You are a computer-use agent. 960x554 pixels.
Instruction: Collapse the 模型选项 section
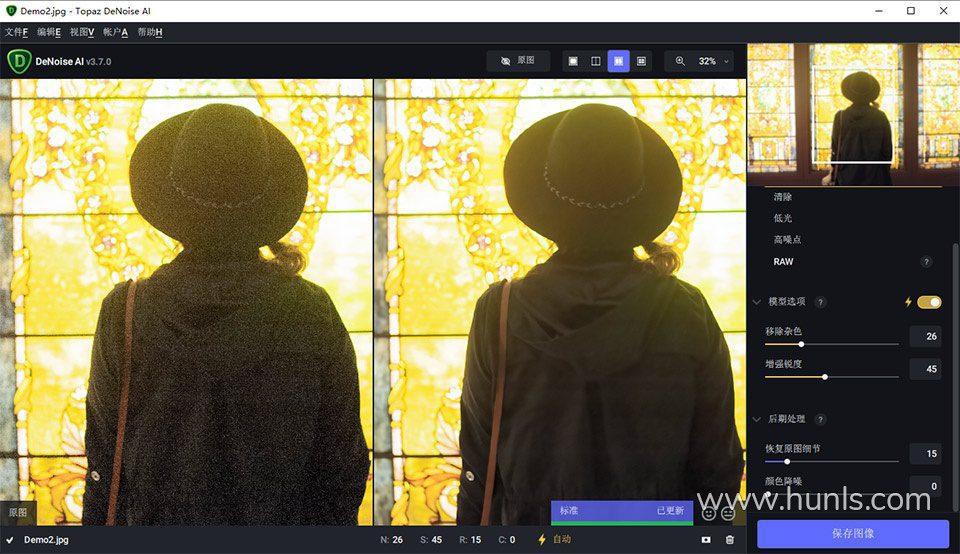click(x=757, y=302)
